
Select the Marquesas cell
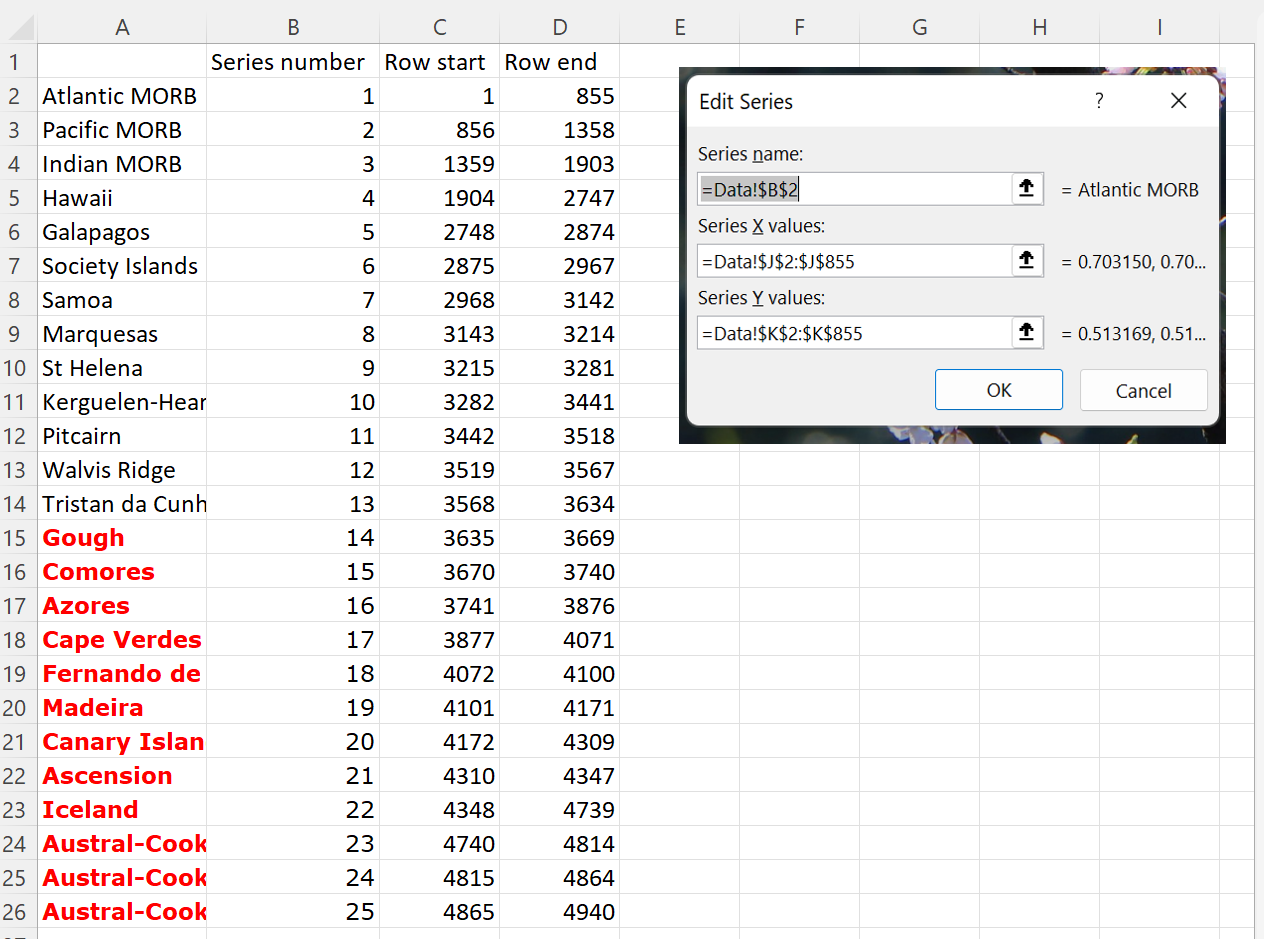(122, 334)
